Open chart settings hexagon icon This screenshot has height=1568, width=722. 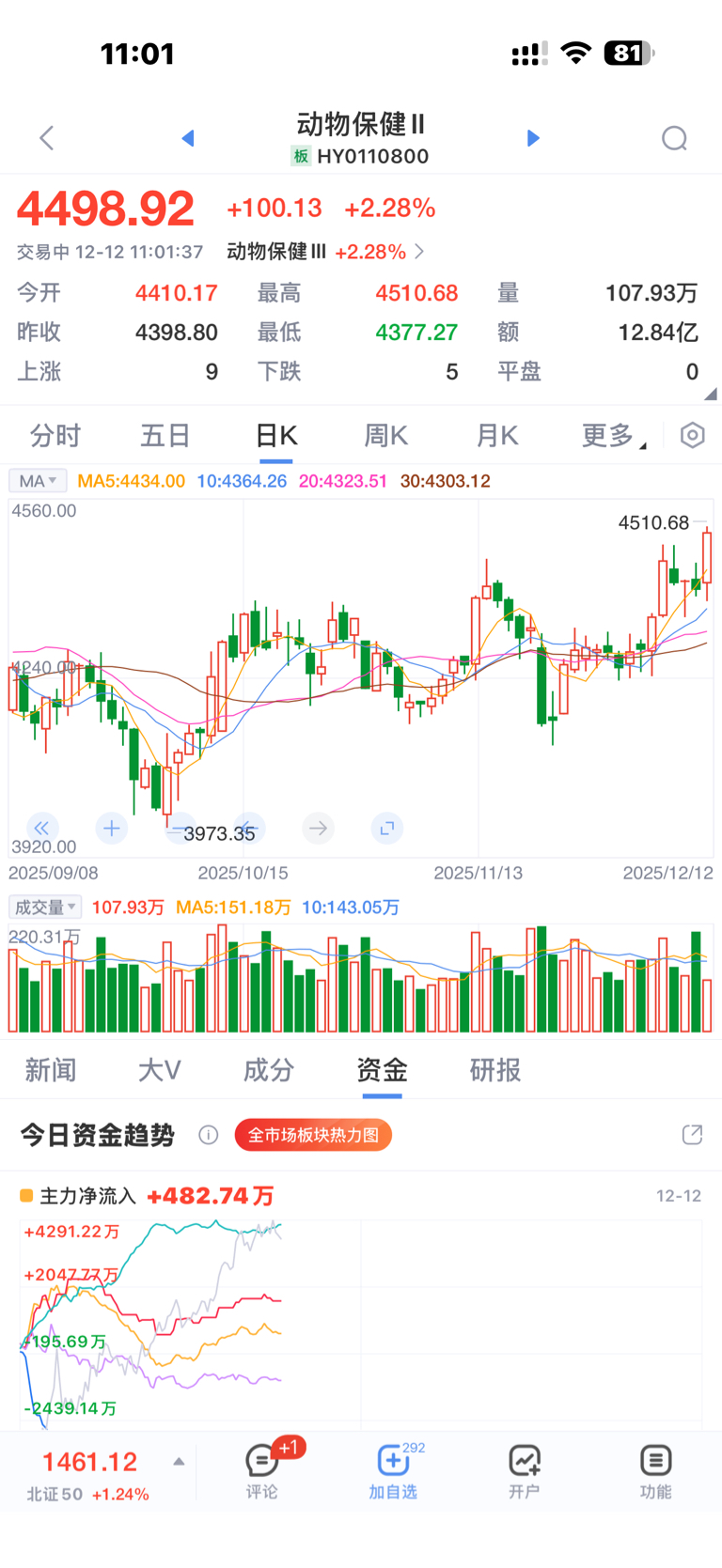tap(692, 436)
